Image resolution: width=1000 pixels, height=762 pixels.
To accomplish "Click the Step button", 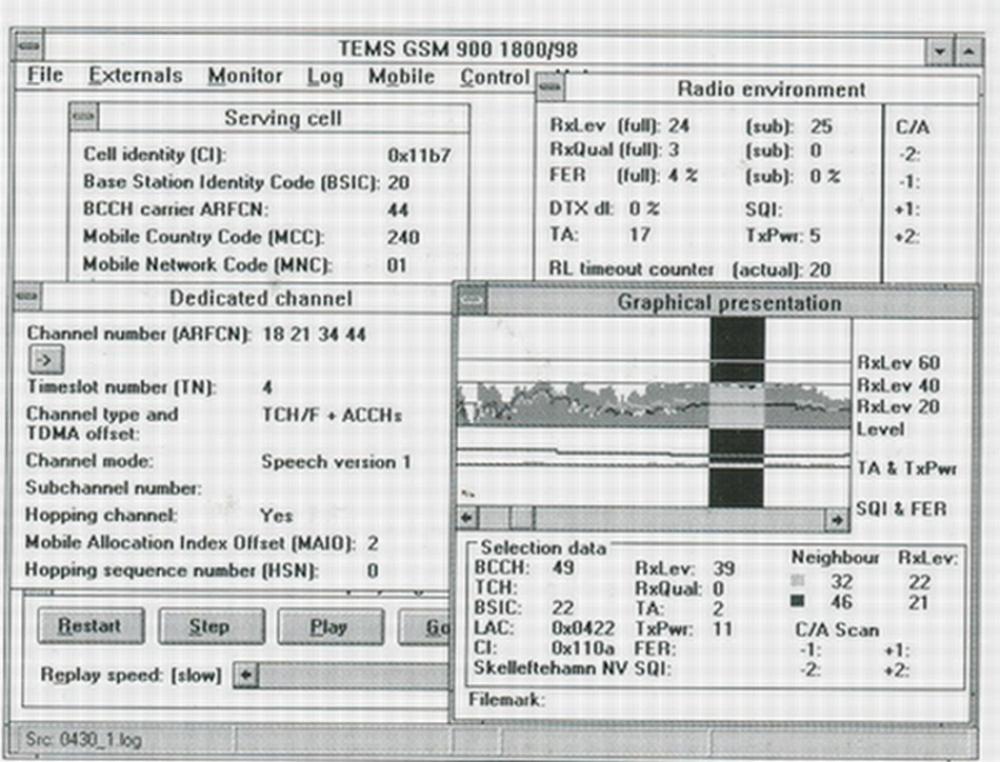I will (211, 626).
